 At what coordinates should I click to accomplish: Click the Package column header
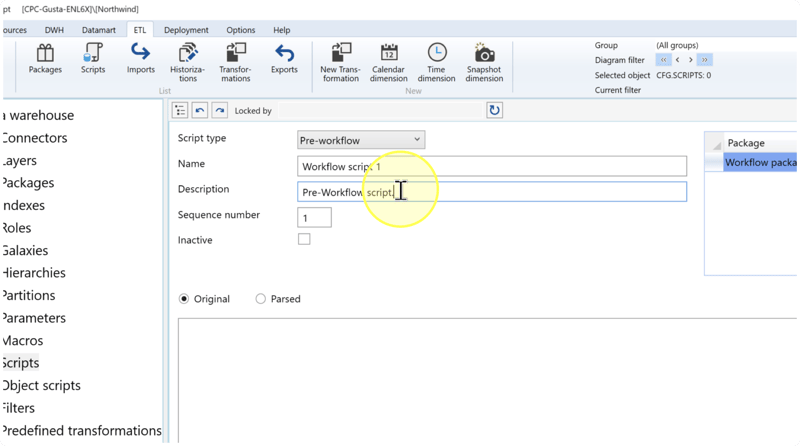760,143
